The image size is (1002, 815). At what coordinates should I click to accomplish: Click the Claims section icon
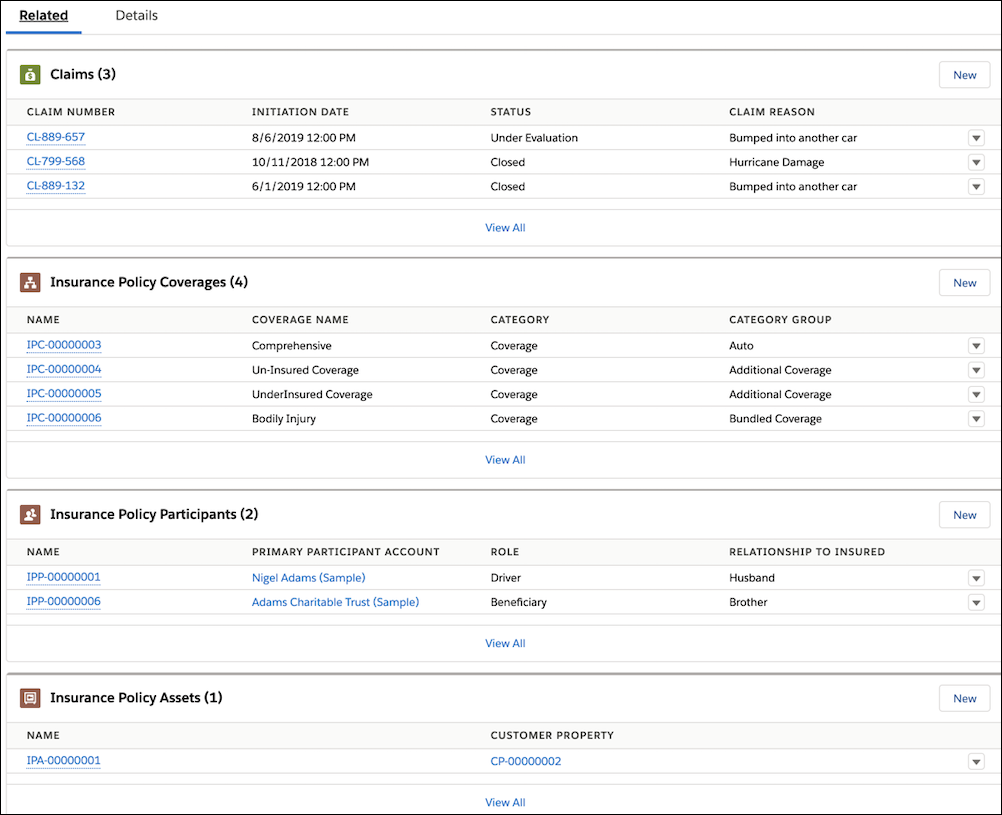click(x=30, y=75)
